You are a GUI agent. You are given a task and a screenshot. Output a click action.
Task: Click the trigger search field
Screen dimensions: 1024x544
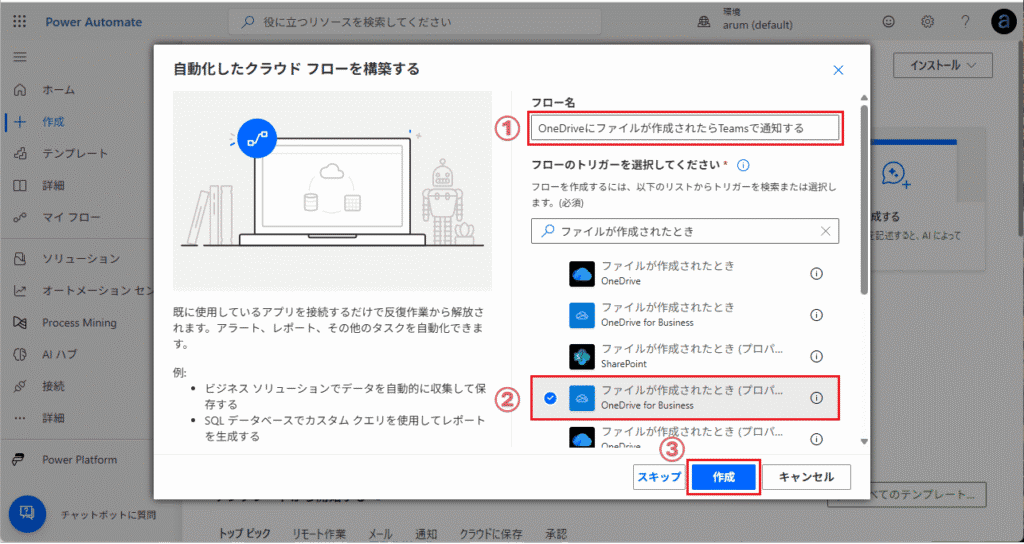[x=684, y=231]
